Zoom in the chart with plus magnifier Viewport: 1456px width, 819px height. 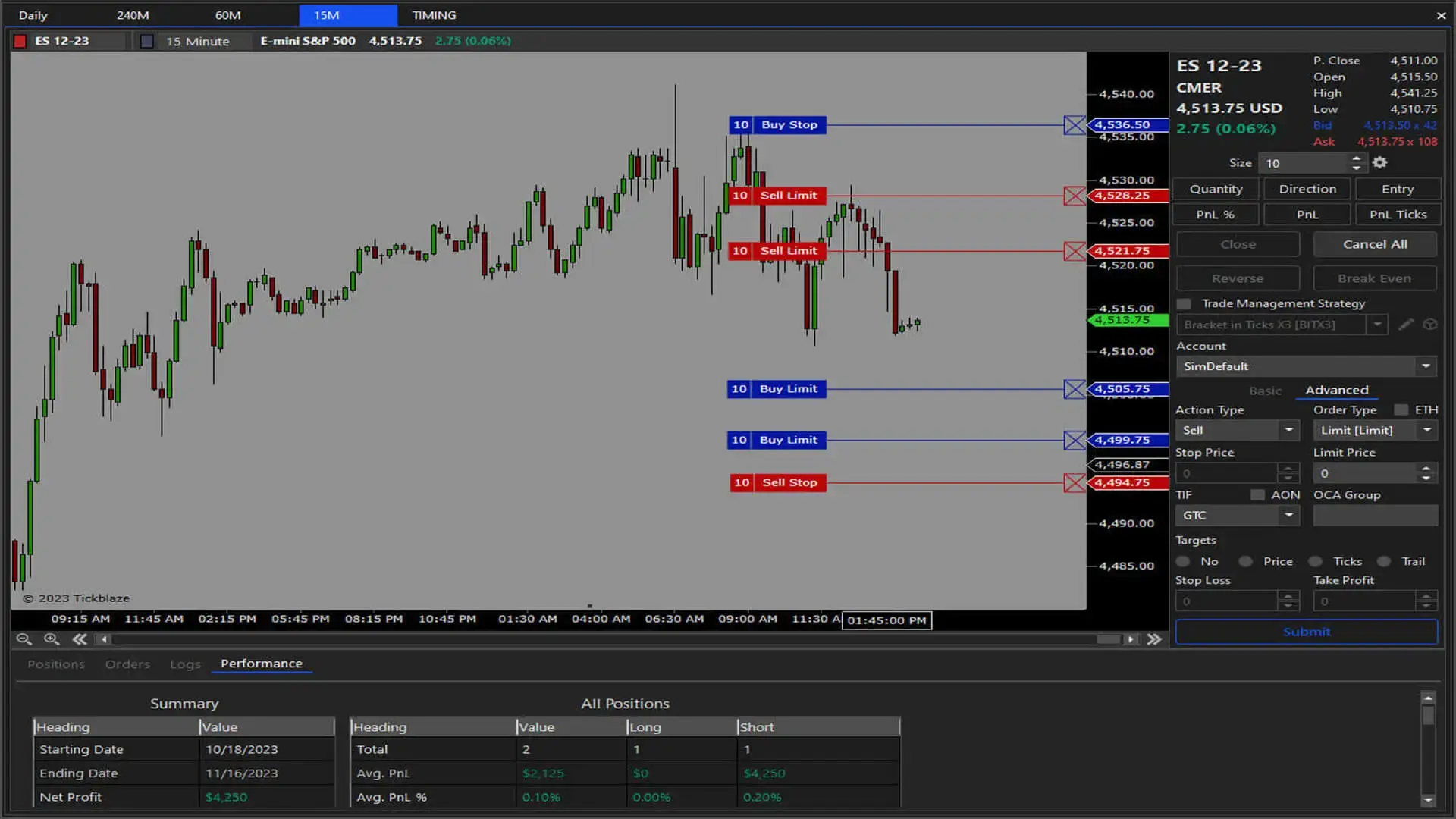pyautogui.click(x=52, y=639)
